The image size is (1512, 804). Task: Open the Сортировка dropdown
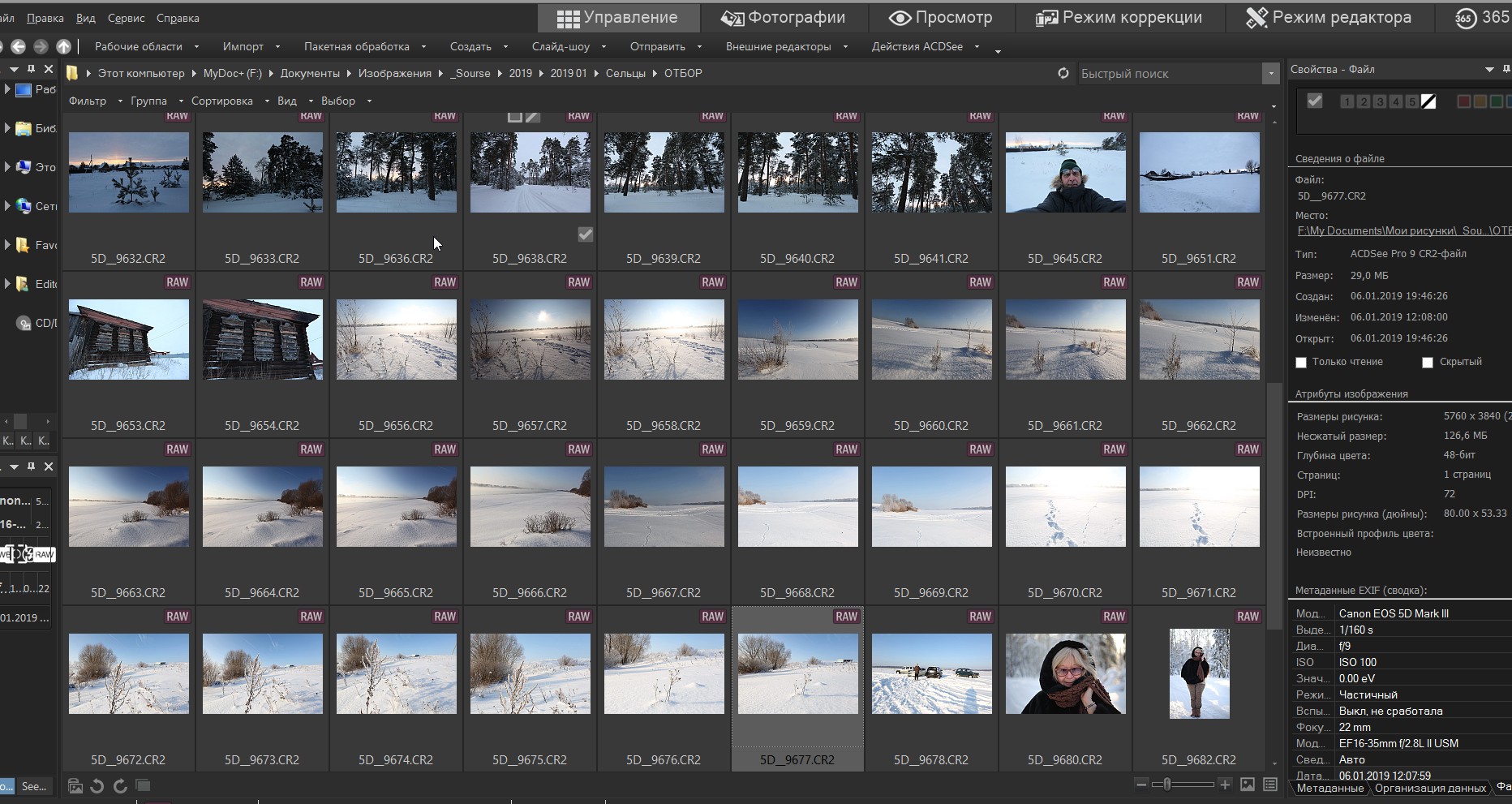230,101
